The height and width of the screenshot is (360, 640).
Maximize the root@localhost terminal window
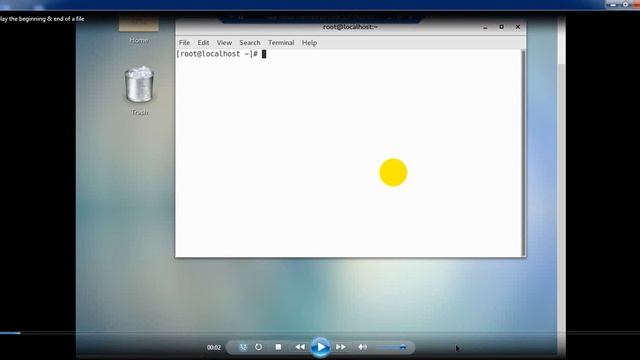(x=501, y=27)
